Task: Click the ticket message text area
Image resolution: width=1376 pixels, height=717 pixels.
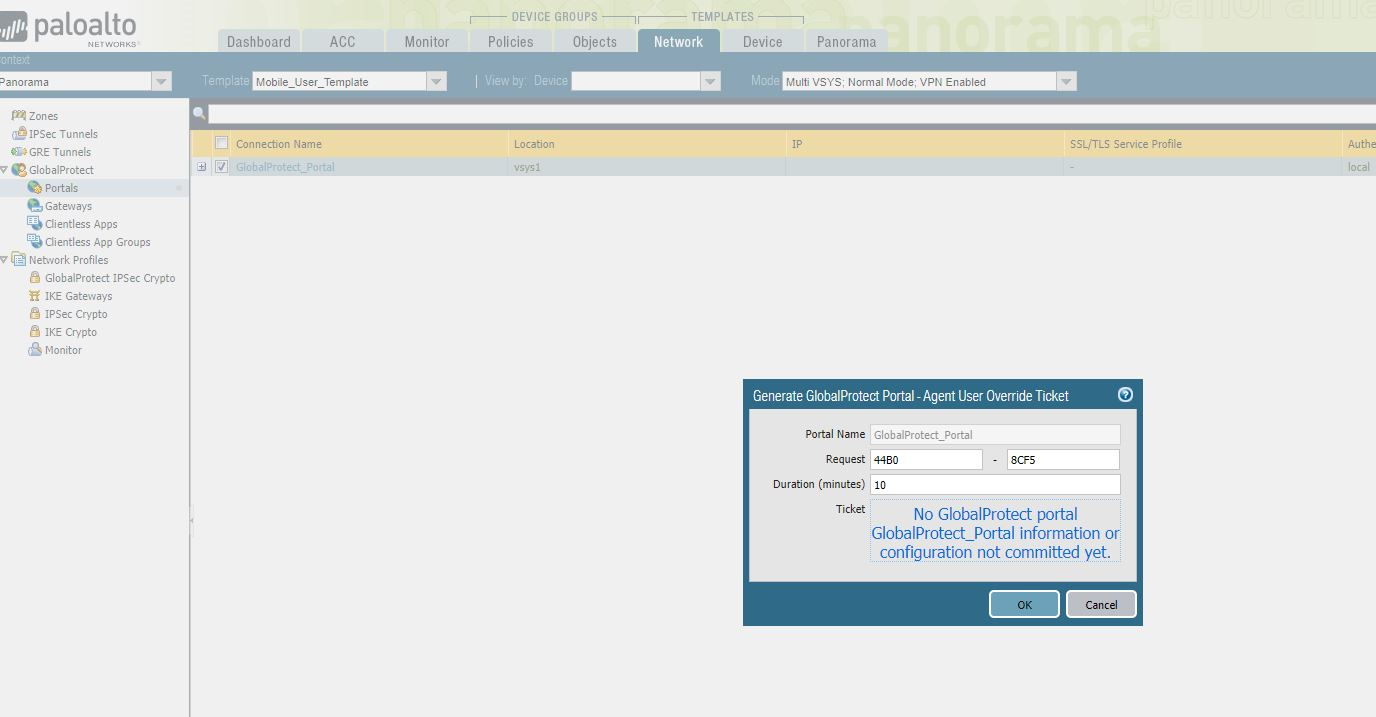Action: 995,531
